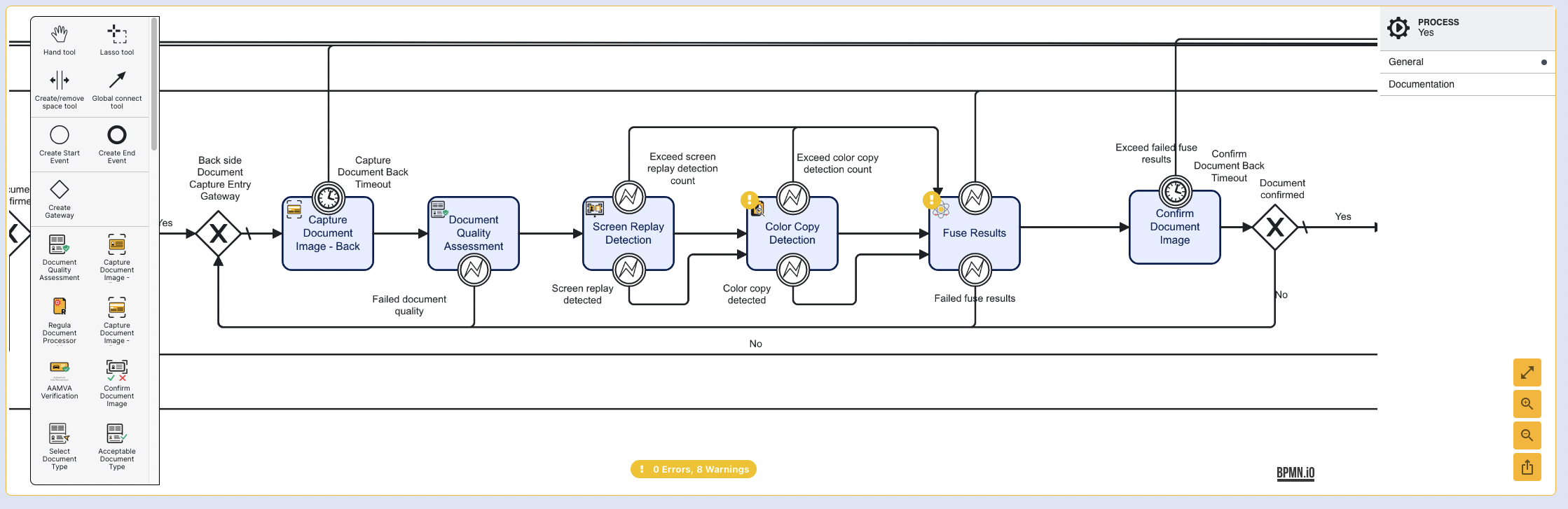Image resolution: width=1568 pixels, height=509 pixels.
Task: Click the zoom out magnifier button
Action: point(1527,435)
